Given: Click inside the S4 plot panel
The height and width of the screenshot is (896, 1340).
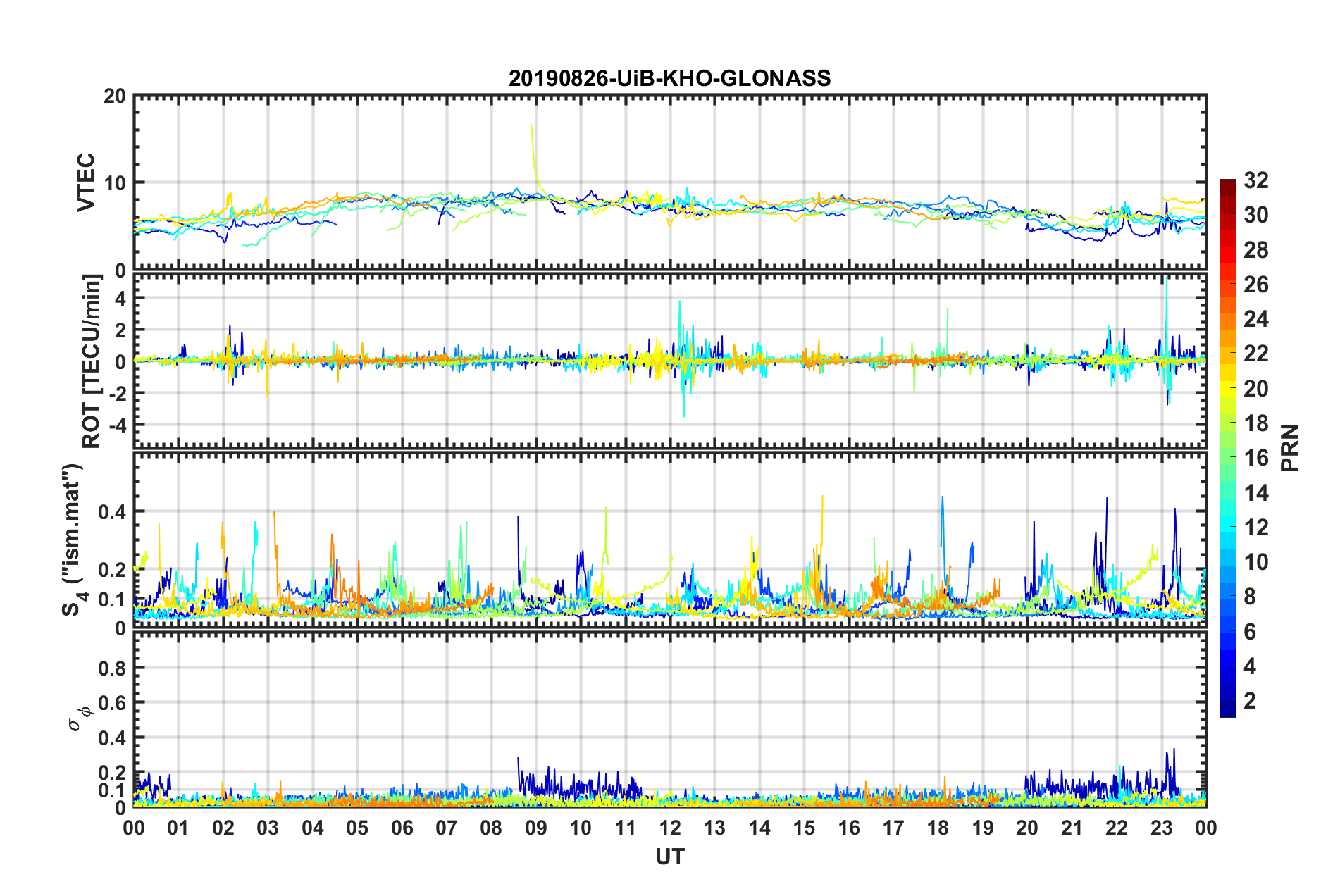Looking at the screenshot, I should (x=670, y=540).
